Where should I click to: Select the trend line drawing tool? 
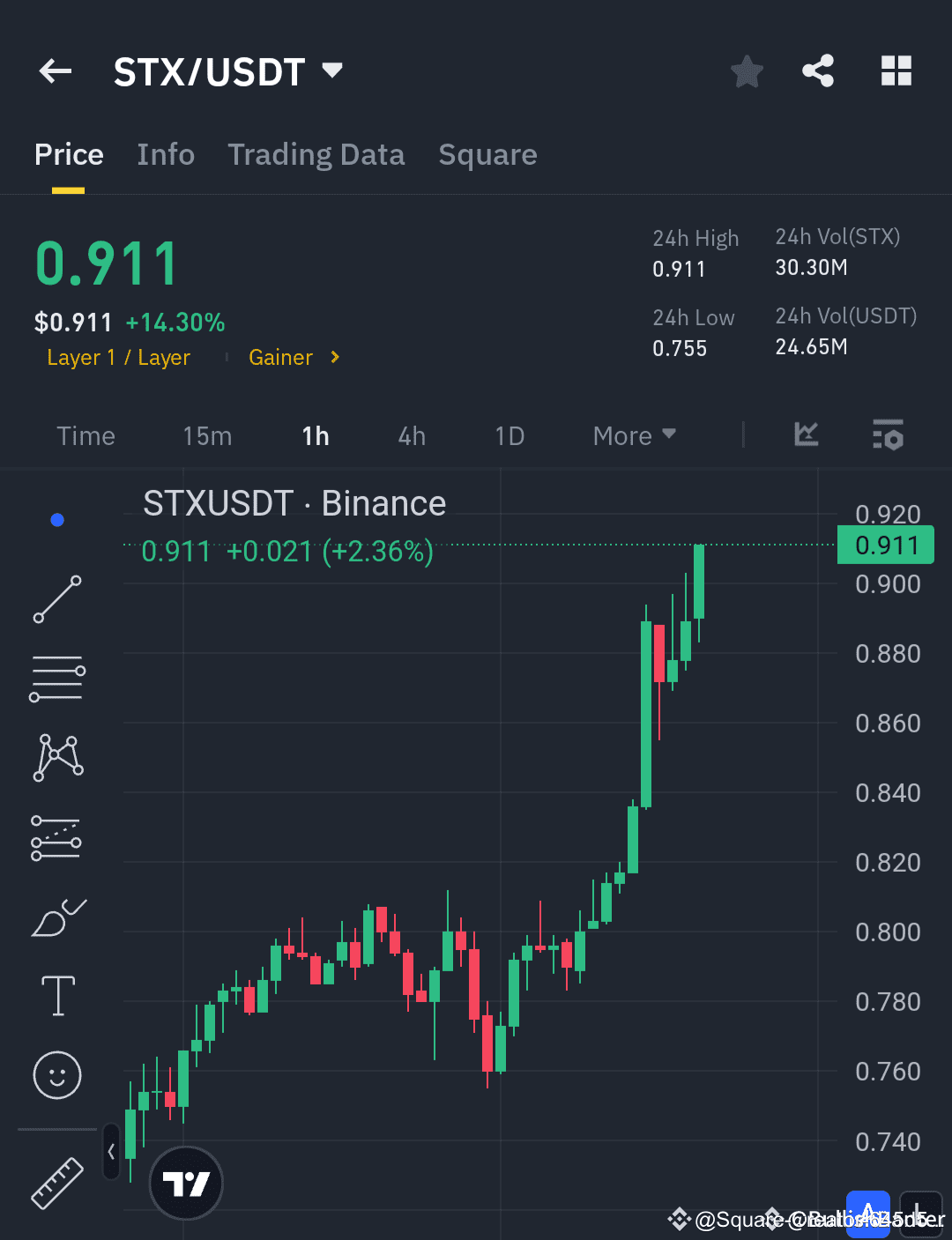point(56,599)
